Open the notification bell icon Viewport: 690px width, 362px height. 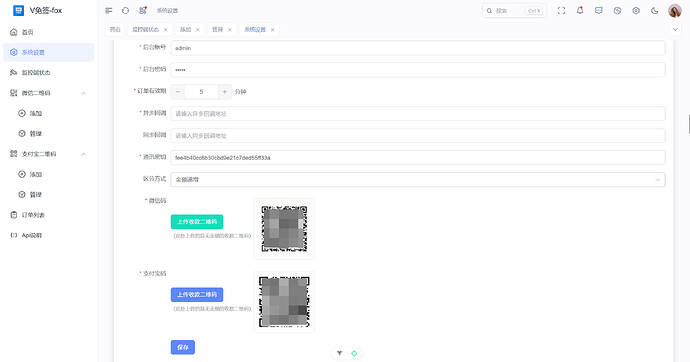point(580,11)
